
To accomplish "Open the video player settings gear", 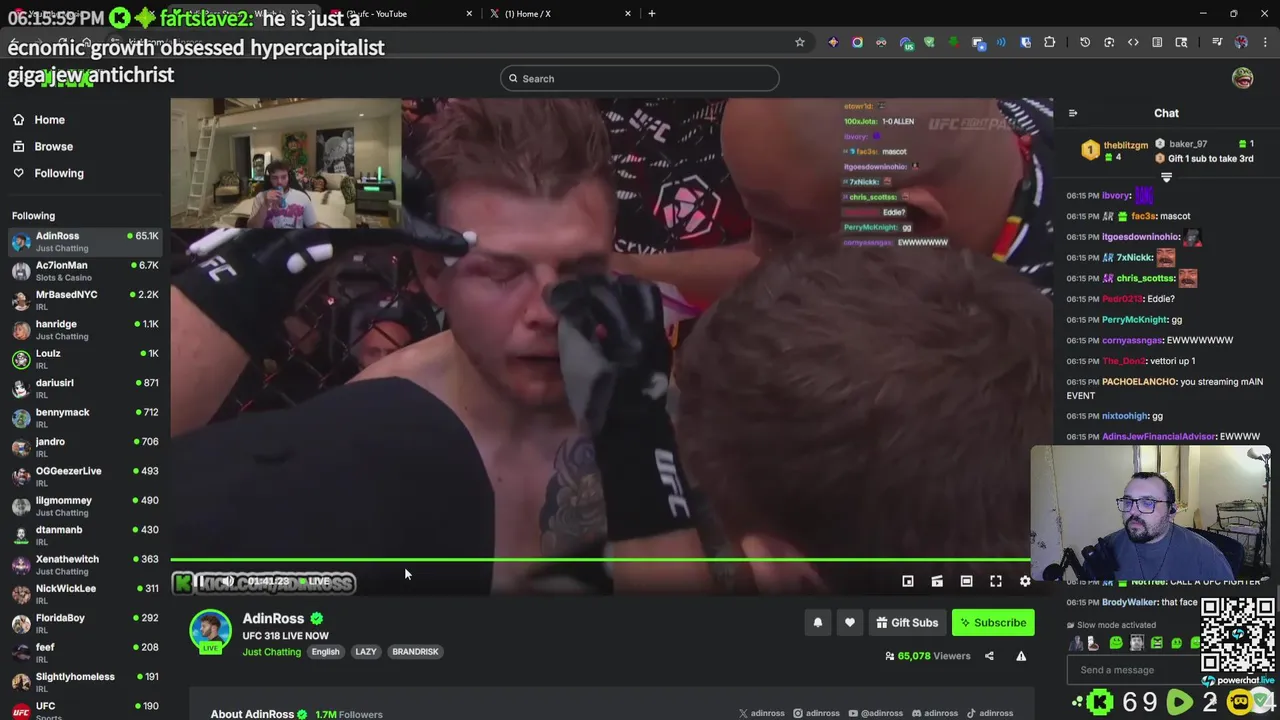I will 1025,581.
